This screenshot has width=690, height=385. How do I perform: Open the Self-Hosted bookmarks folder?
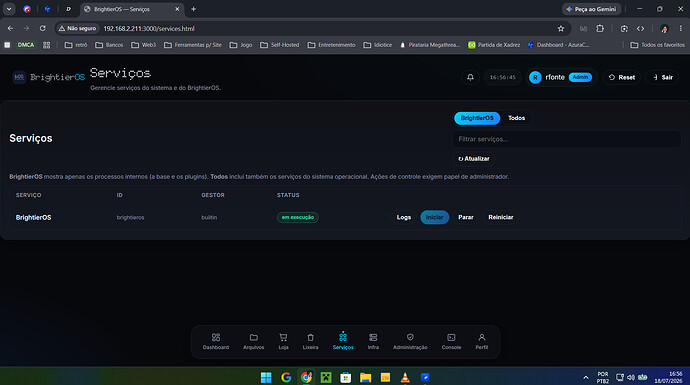[x=279, y=45]
